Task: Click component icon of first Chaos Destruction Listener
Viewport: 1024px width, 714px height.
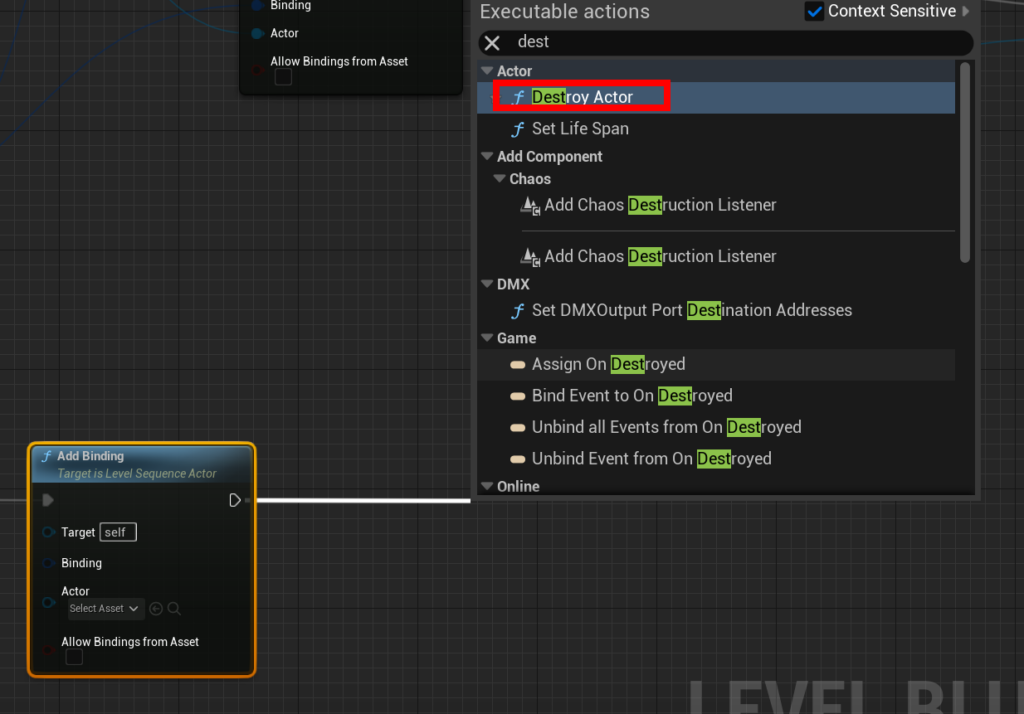Action: click(530, 206)
